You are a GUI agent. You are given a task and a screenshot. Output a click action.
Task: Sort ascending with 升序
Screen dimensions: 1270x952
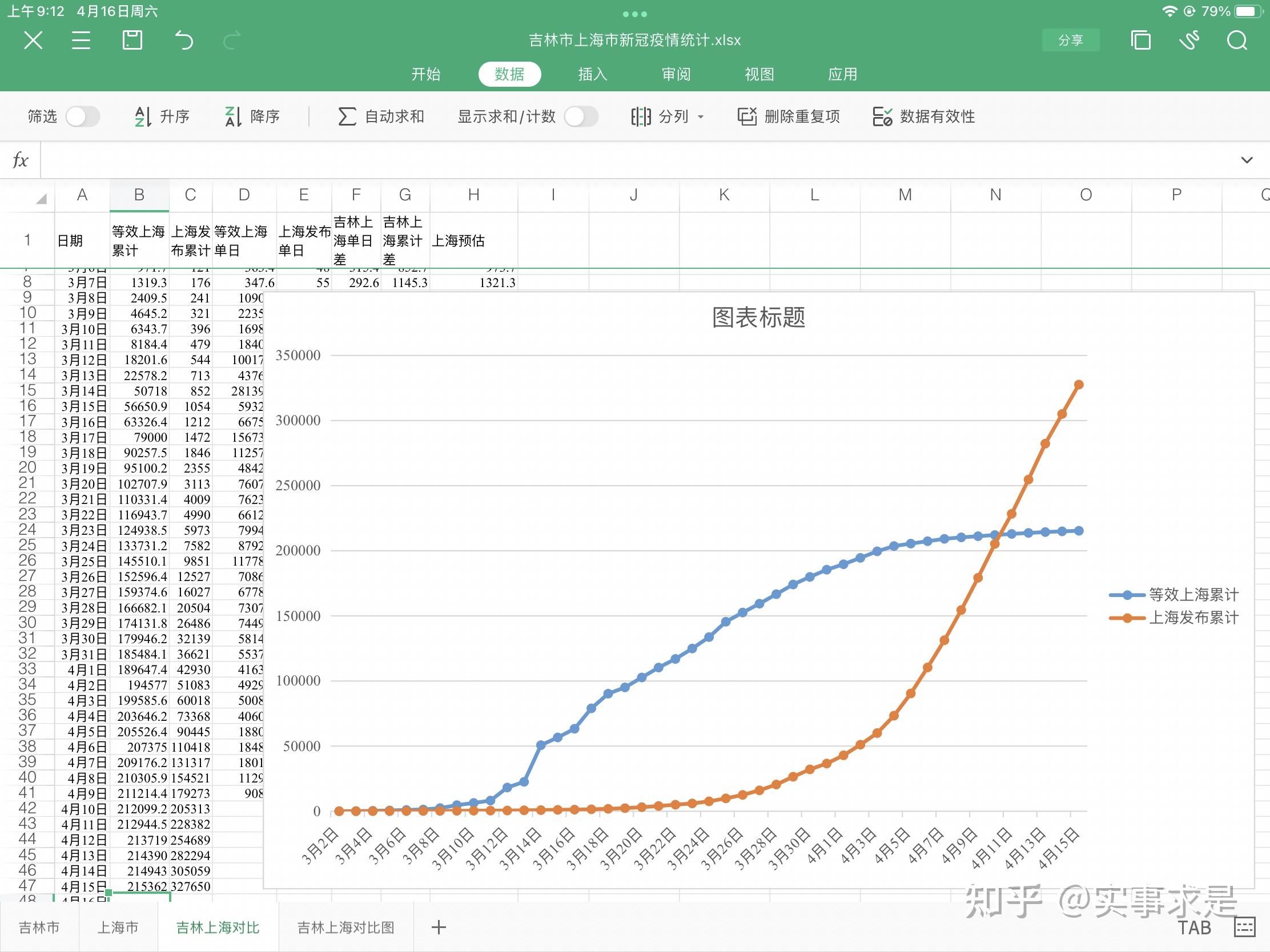pyautogui.click(x=162, y=116)
